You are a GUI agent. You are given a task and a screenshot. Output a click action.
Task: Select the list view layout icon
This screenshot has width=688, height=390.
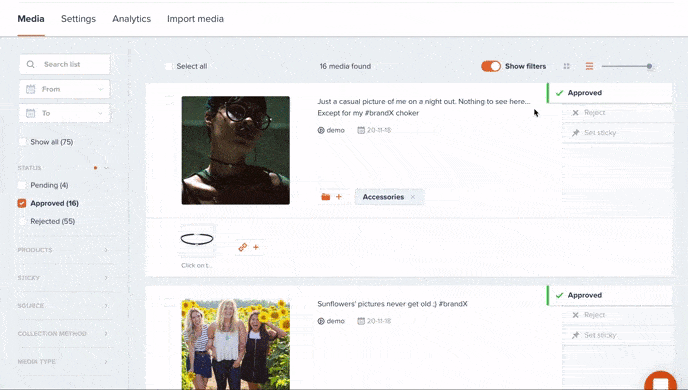[589, 66]
